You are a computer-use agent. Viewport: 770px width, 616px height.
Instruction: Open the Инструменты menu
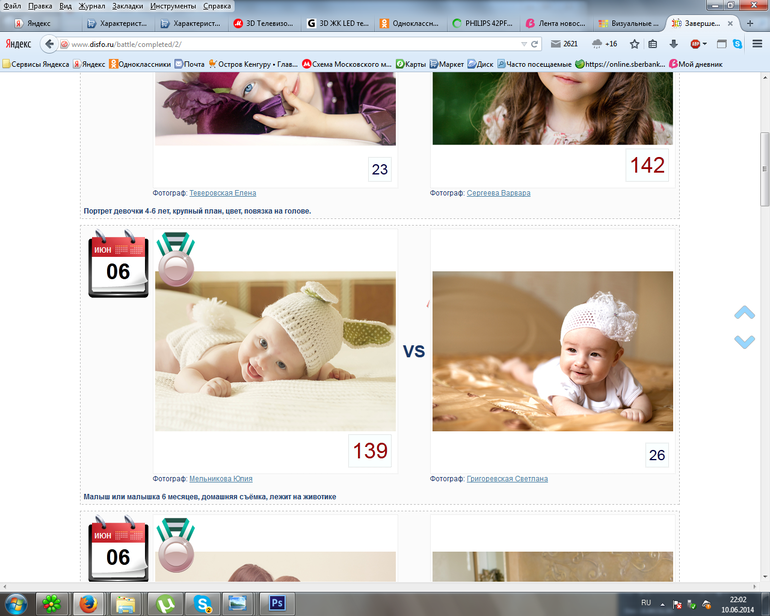pyautogui.click(x=172, y=6)
